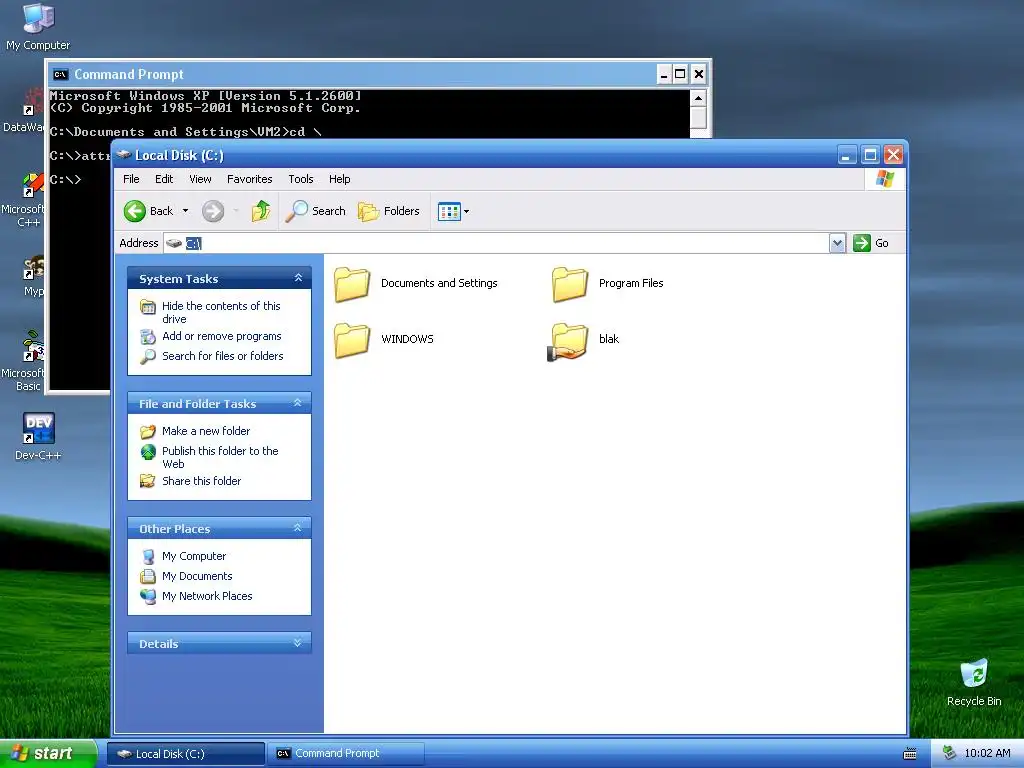Click the green Go button
Viewport: 1024px width, 768px height.
(872, 243)
